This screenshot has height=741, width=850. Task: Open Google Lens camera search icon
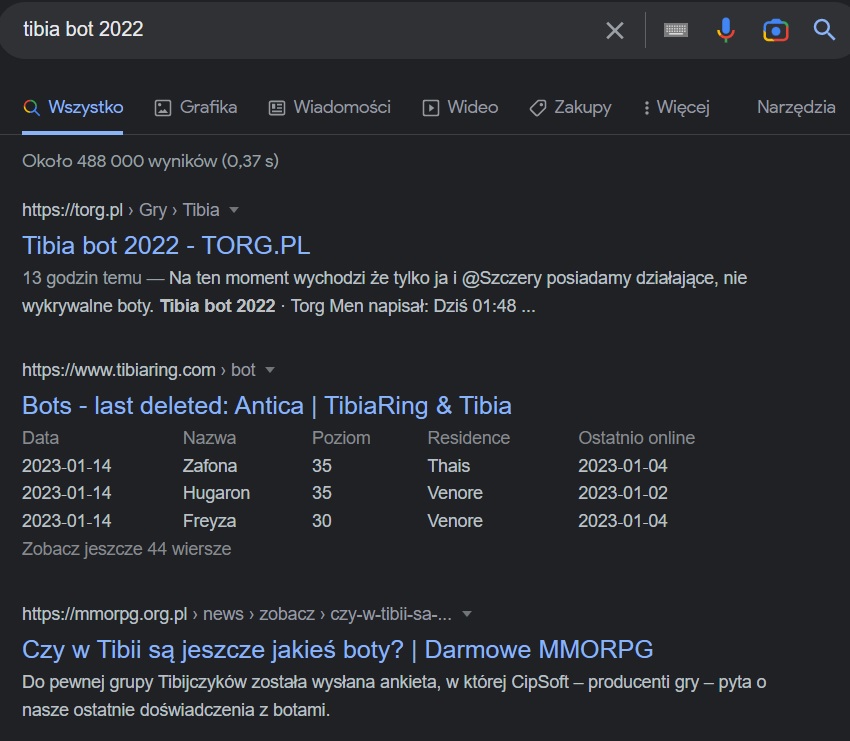pos(775,30)
